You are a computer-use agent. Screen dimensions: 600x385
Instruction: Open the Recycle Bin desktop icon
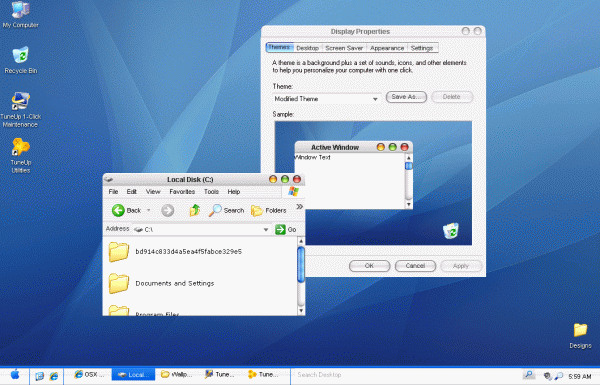(x=21, y=60)
